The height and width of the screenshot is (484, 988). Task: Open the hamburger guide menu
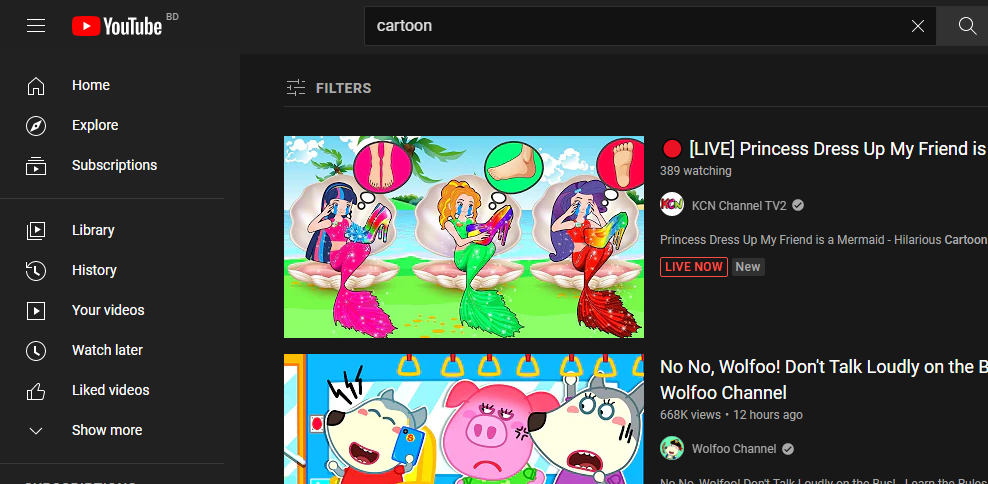coord(36,26)
